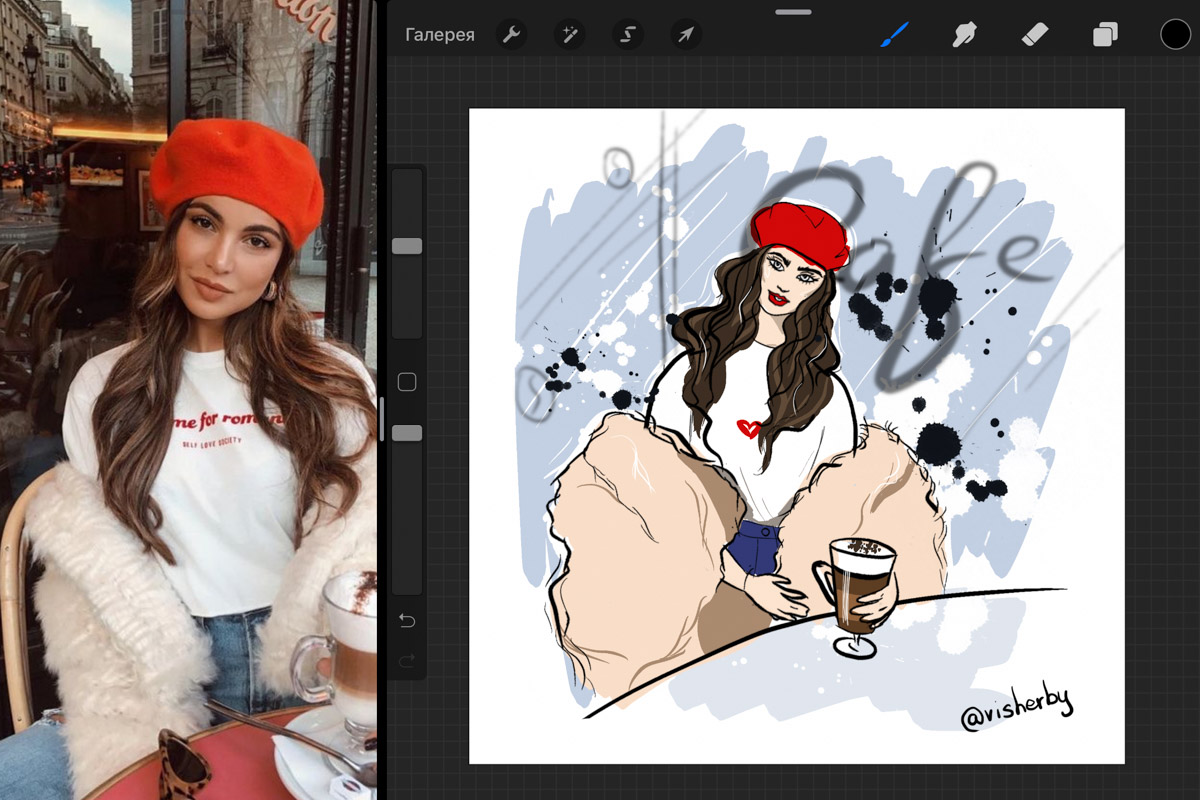Undo last stroke with sidebar arrow
The image size is (1200, 800).
(x=406, y=619)
